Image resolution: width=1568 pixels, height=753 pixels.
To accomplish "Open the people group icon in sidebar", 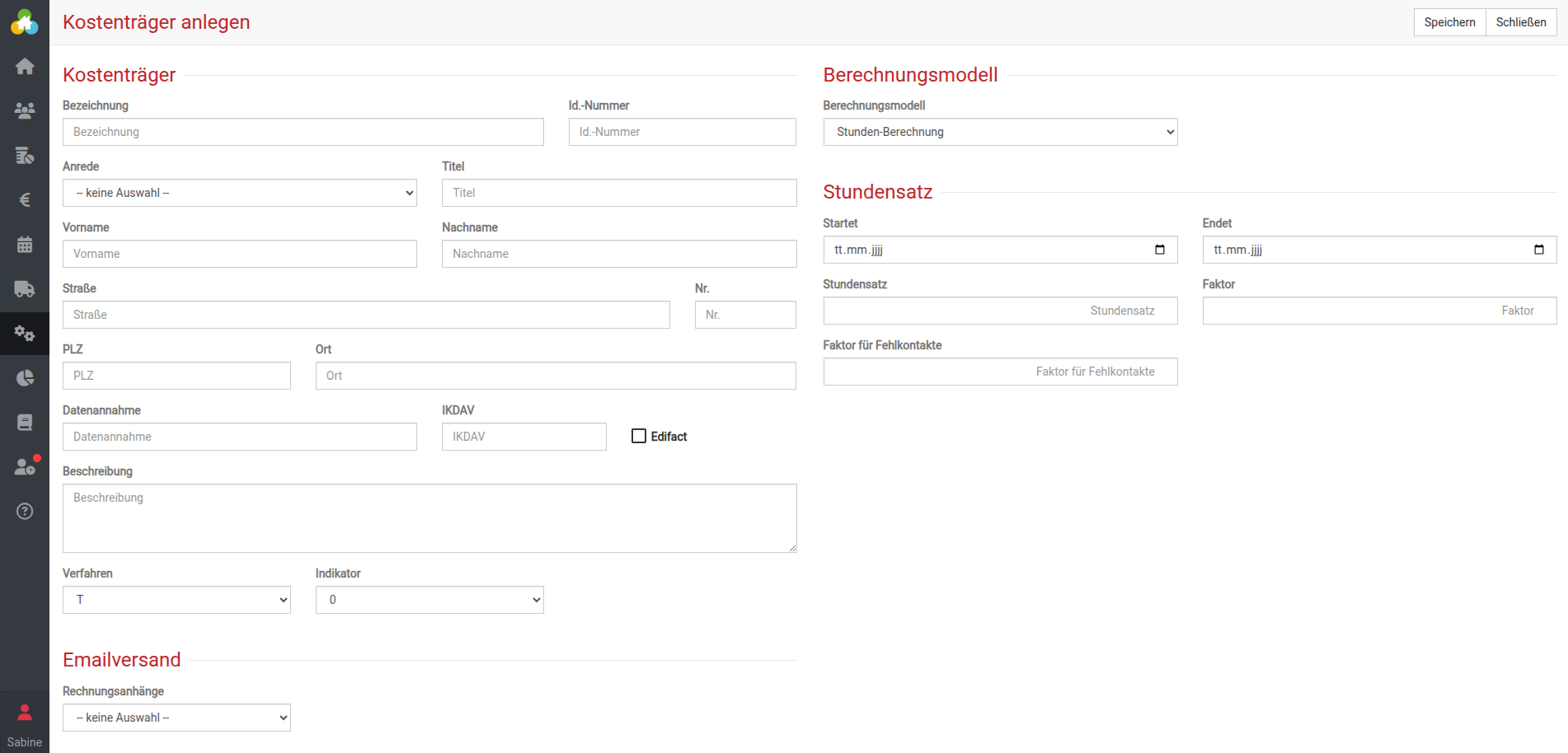I will (x=25, y=110).
